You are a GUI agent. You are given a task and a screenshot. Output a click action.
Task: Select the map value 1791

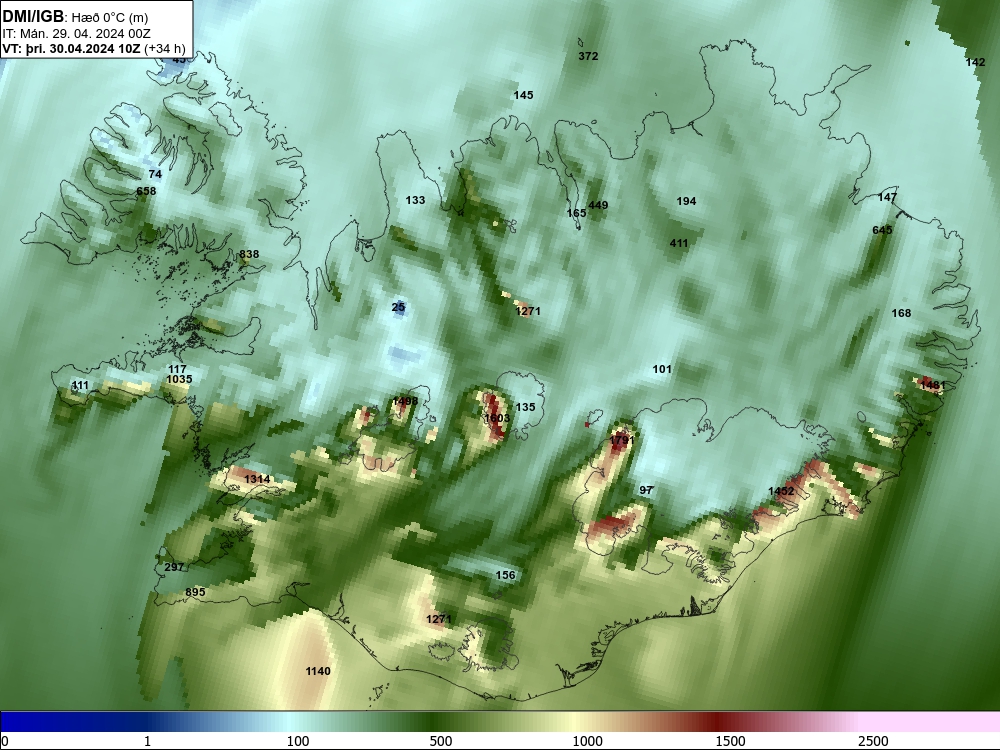coord(622,440)
